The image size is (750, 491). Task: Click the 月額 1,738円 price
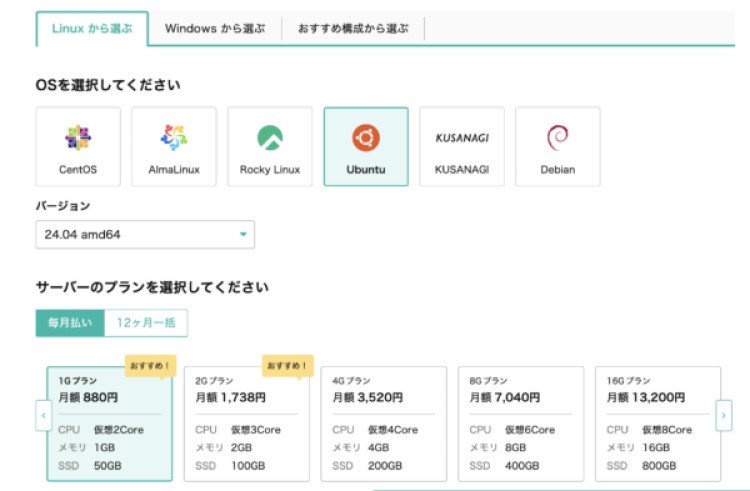coord(231,397)
